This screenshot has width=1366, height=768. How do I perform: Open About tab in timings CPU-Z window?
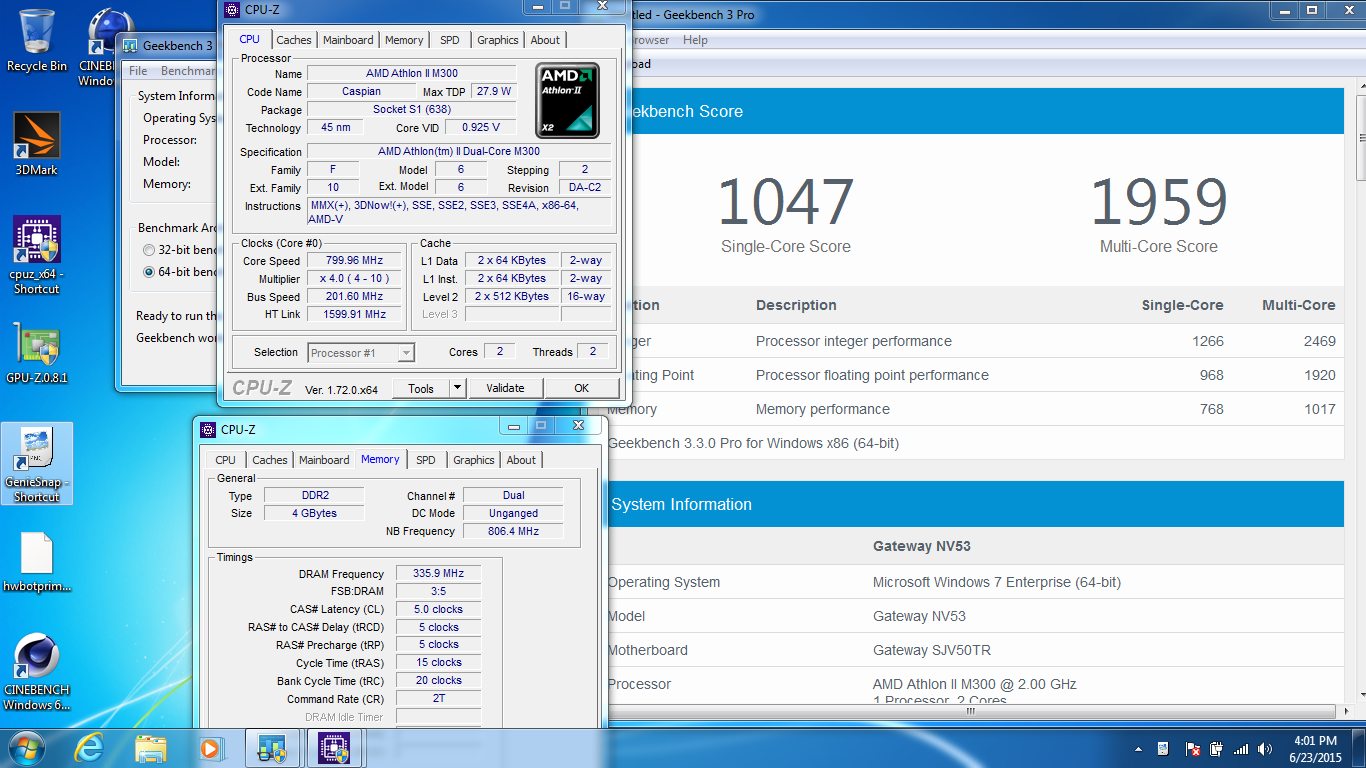(521, 460)
